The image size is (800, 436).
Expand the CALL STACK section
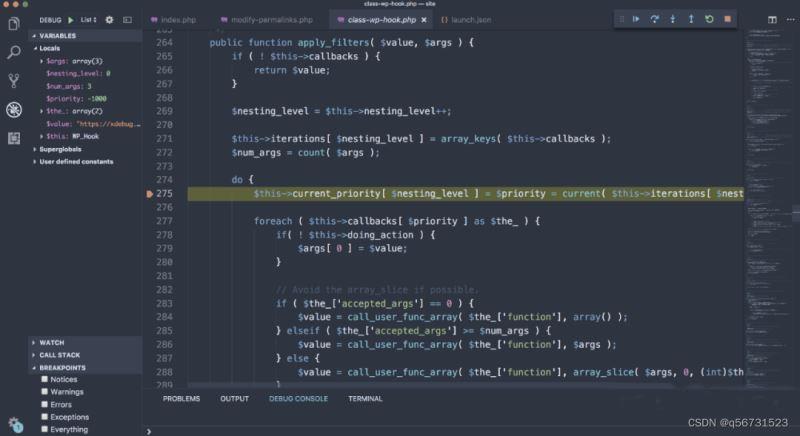62,354
